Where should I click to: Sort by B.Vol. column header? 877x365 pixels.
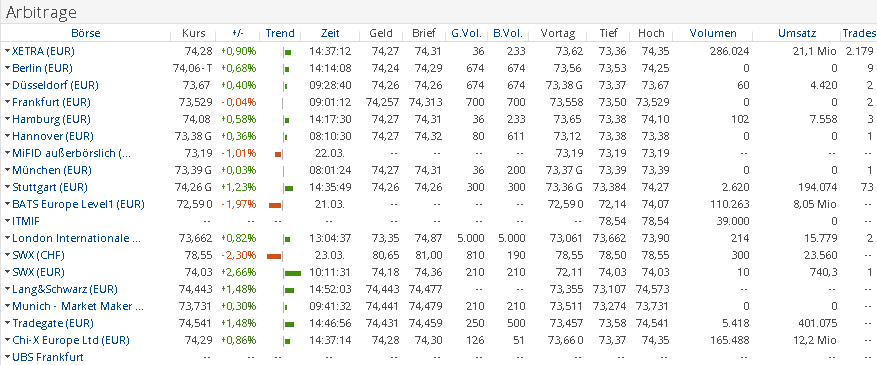(x=509, y=33)
